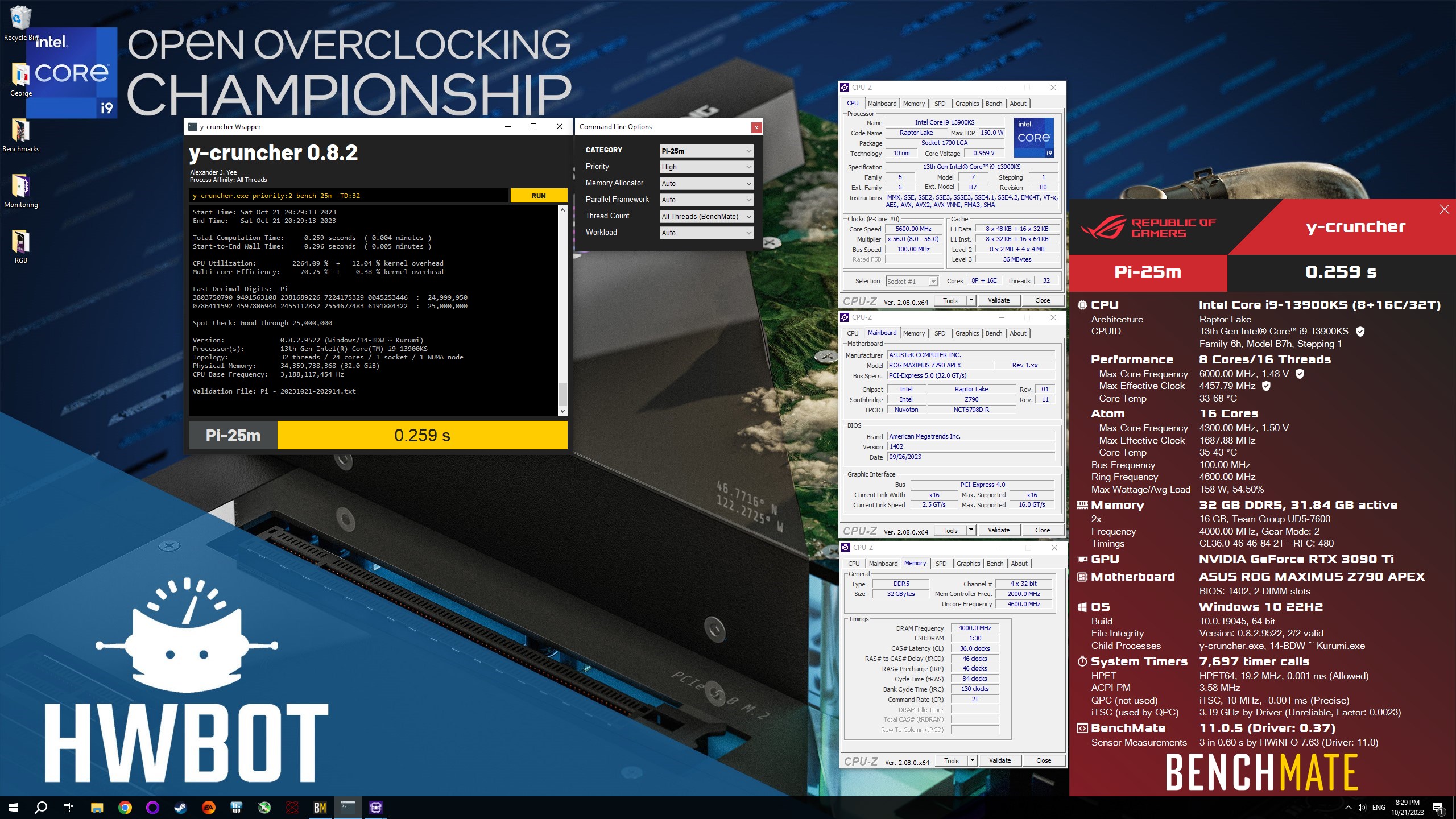Show hidden system tray icons

point(1348,808)
